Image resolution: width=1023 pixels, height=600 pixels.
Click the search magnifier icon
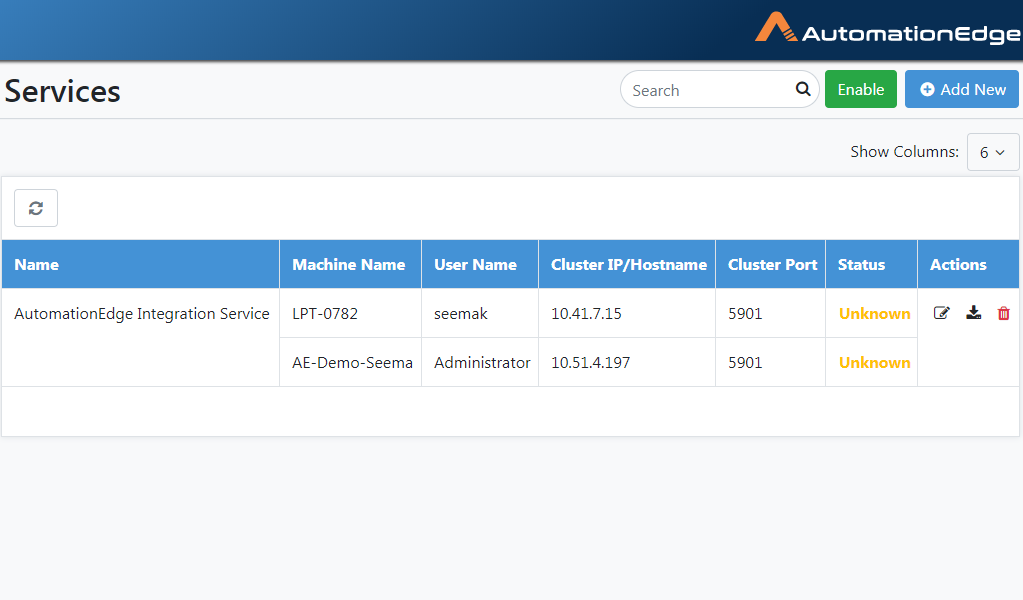802,89
